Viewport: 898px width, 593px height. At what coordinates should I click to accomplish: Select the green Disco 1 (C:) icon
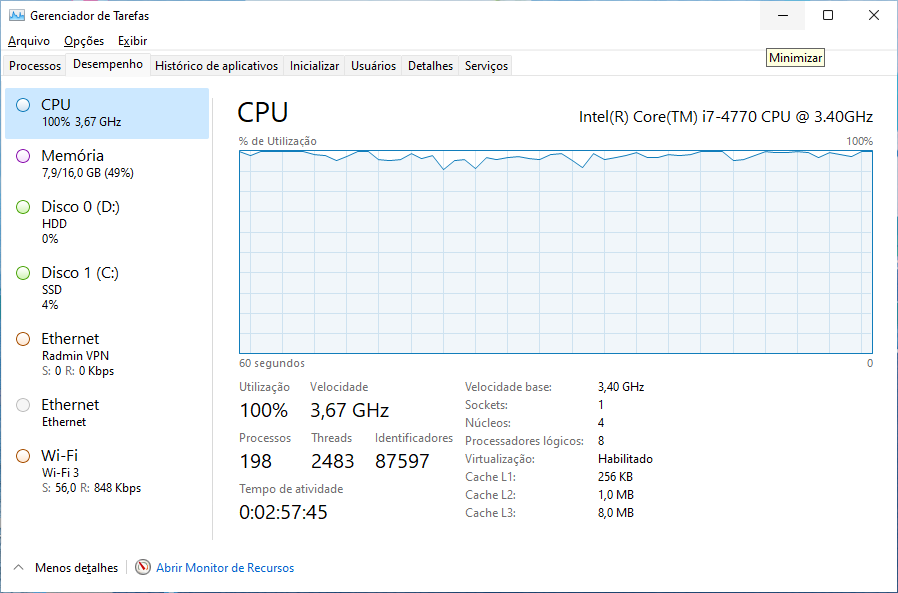tap(23, 273)
